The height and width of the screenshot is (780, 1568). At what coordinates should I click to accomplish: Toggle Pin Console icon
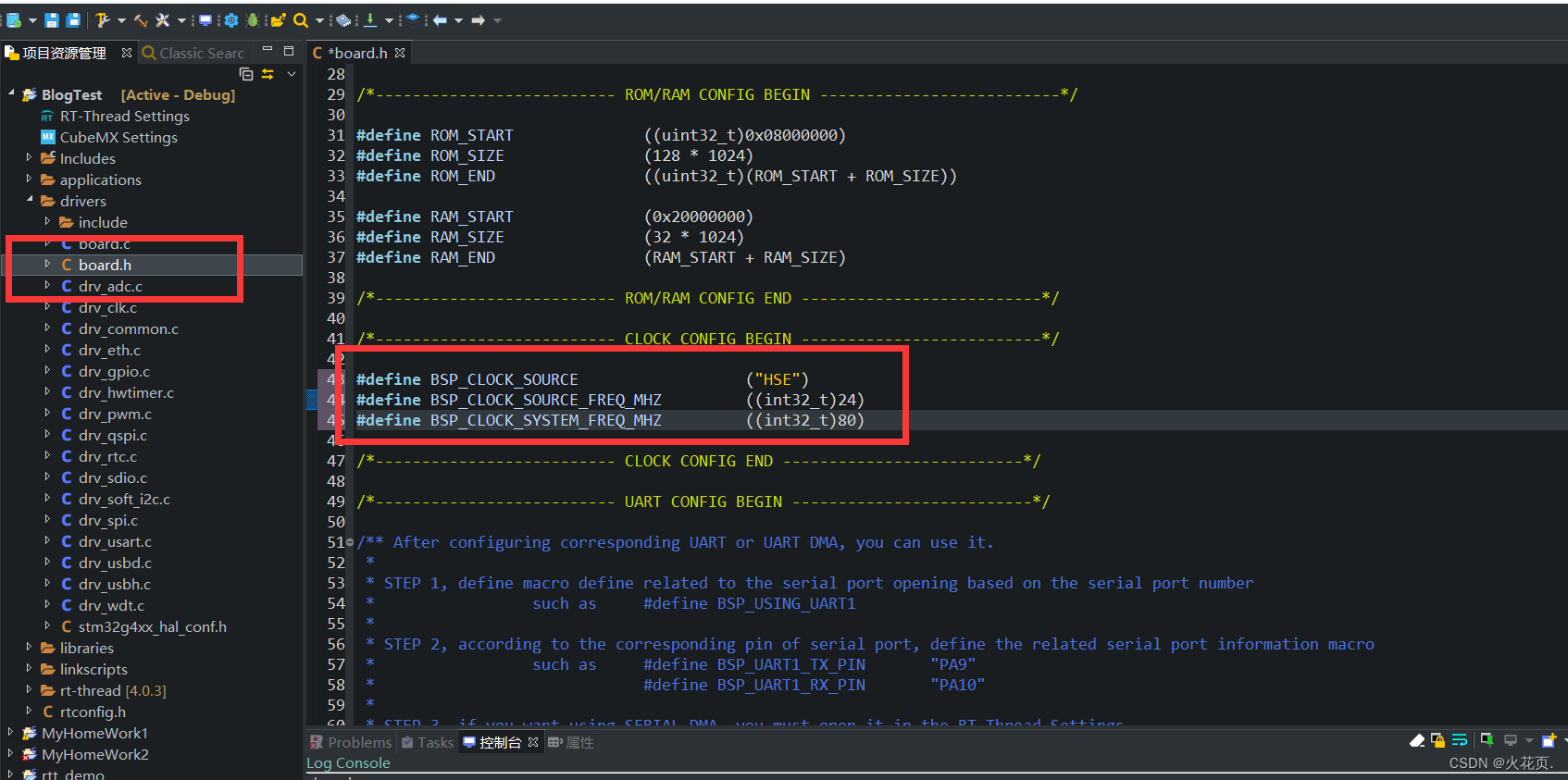click(x=1487, y=739)
